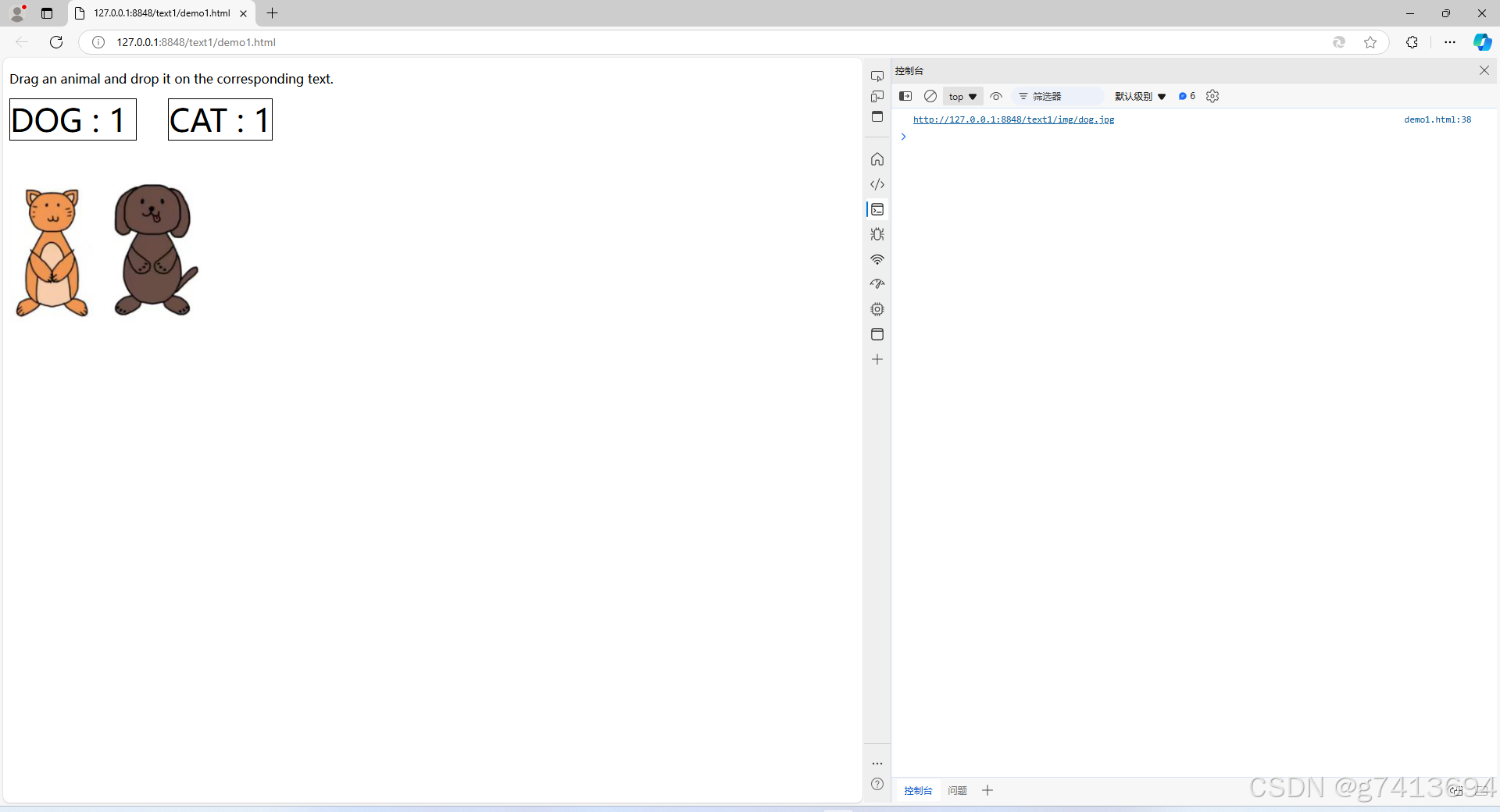Select the Console panel icon in sidebar
The image size is (1500, 812).
pyautogui.click(x=877, y=209)
